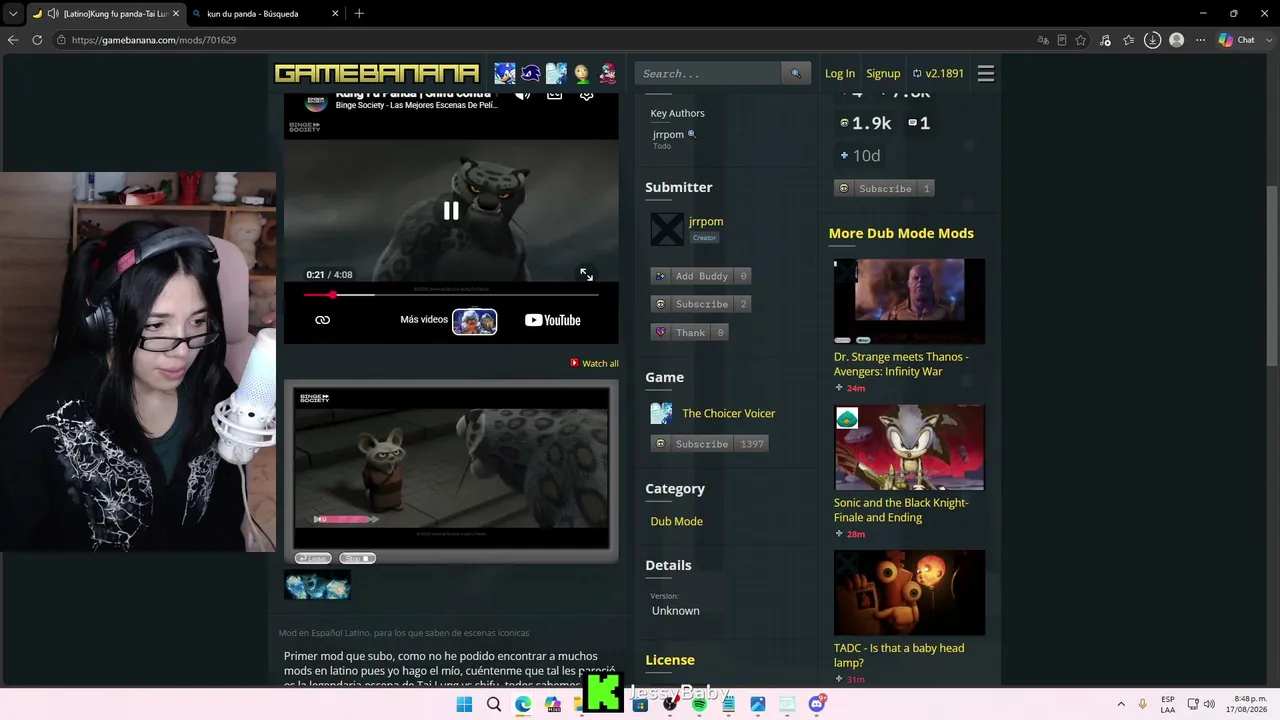Image resolution: width=1280 pixels, height=720 pixels.
Task: Select the small blue gallery thumbnail
Action: click(317, 585)
